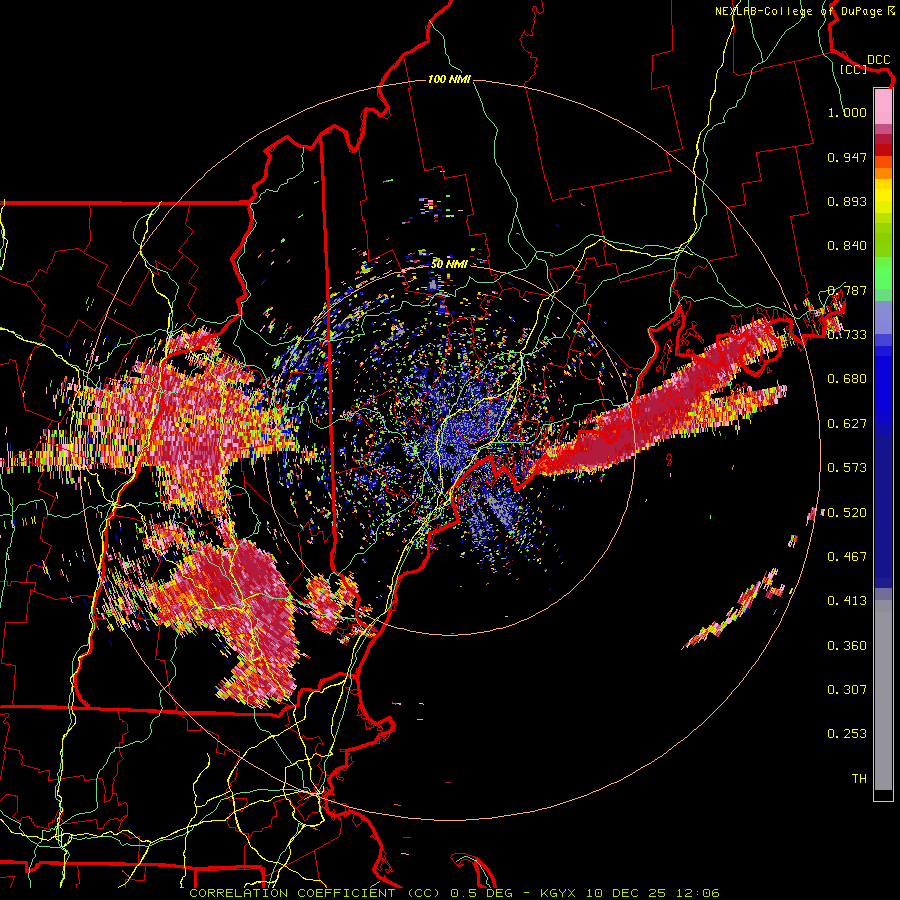The height and width of the screenshot is (900, 900).
Task: Click the 50 NMI range ring label
Action: (x=449, y=264)
